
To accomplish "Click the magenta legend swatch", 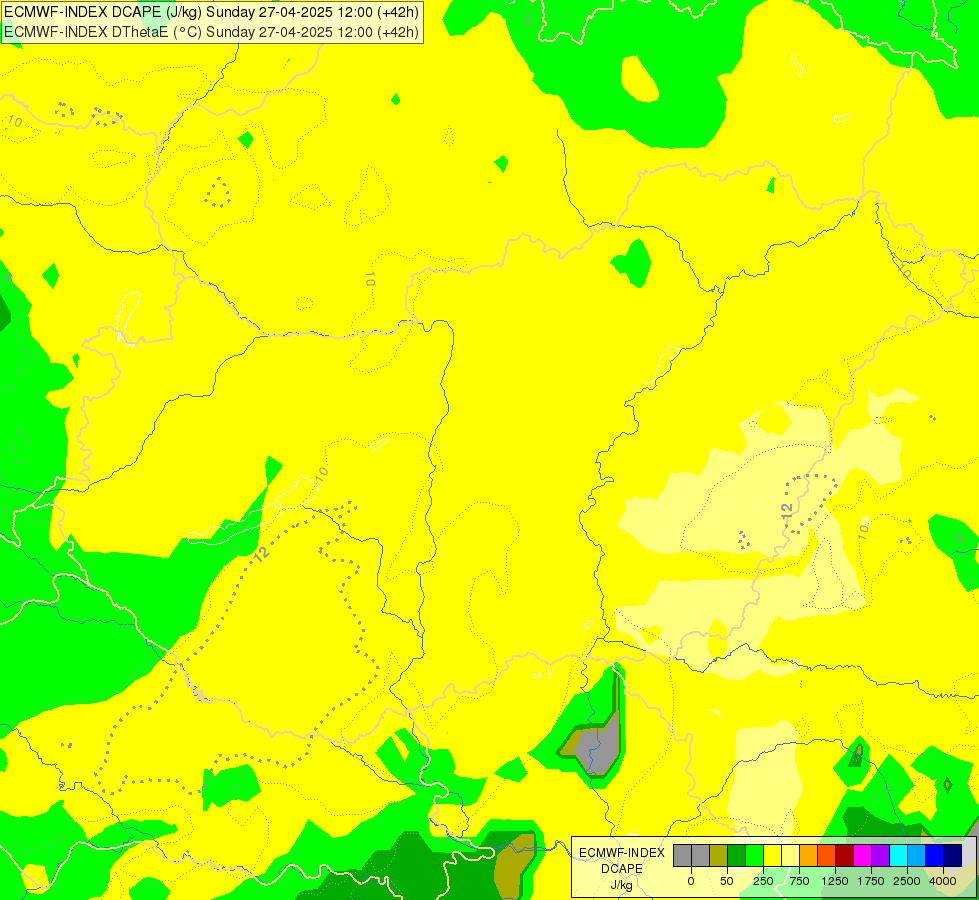I will point(863,856).
